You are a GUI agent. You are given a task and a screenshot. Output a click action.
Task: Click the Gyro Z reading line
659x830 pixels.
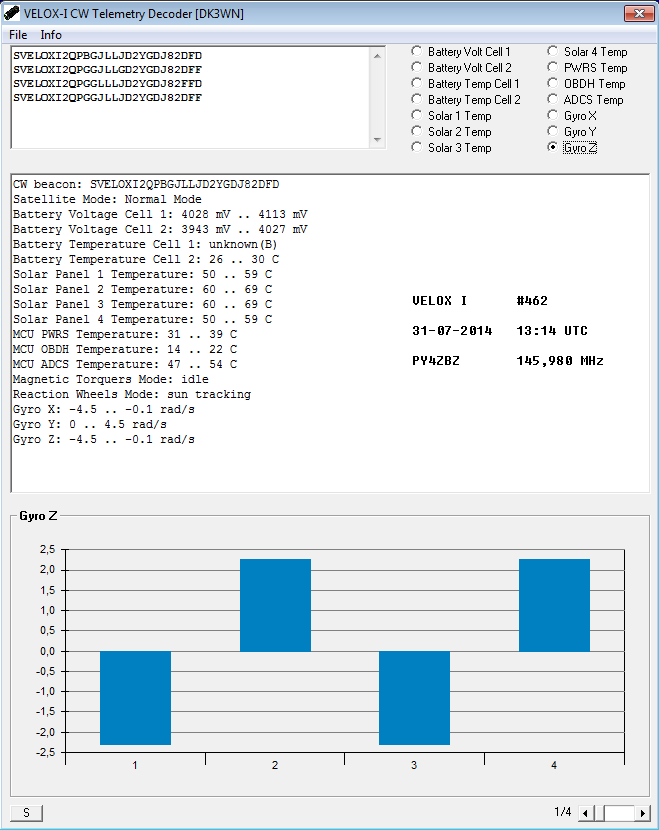(x=104, y=439)
